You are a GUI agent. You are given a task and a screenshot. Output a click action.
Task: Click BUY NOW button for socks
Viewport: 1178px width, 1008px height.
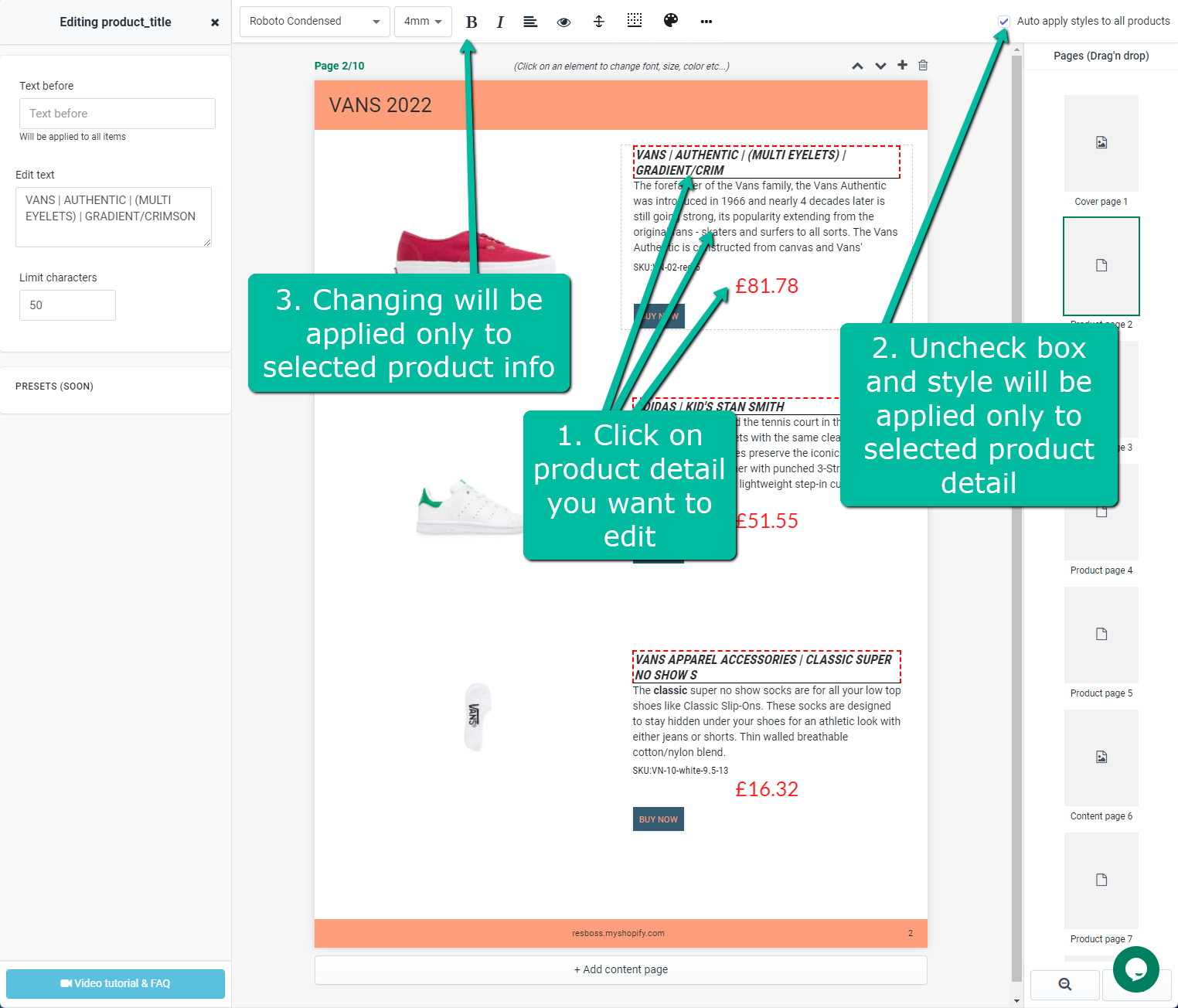tap(659, 819)
